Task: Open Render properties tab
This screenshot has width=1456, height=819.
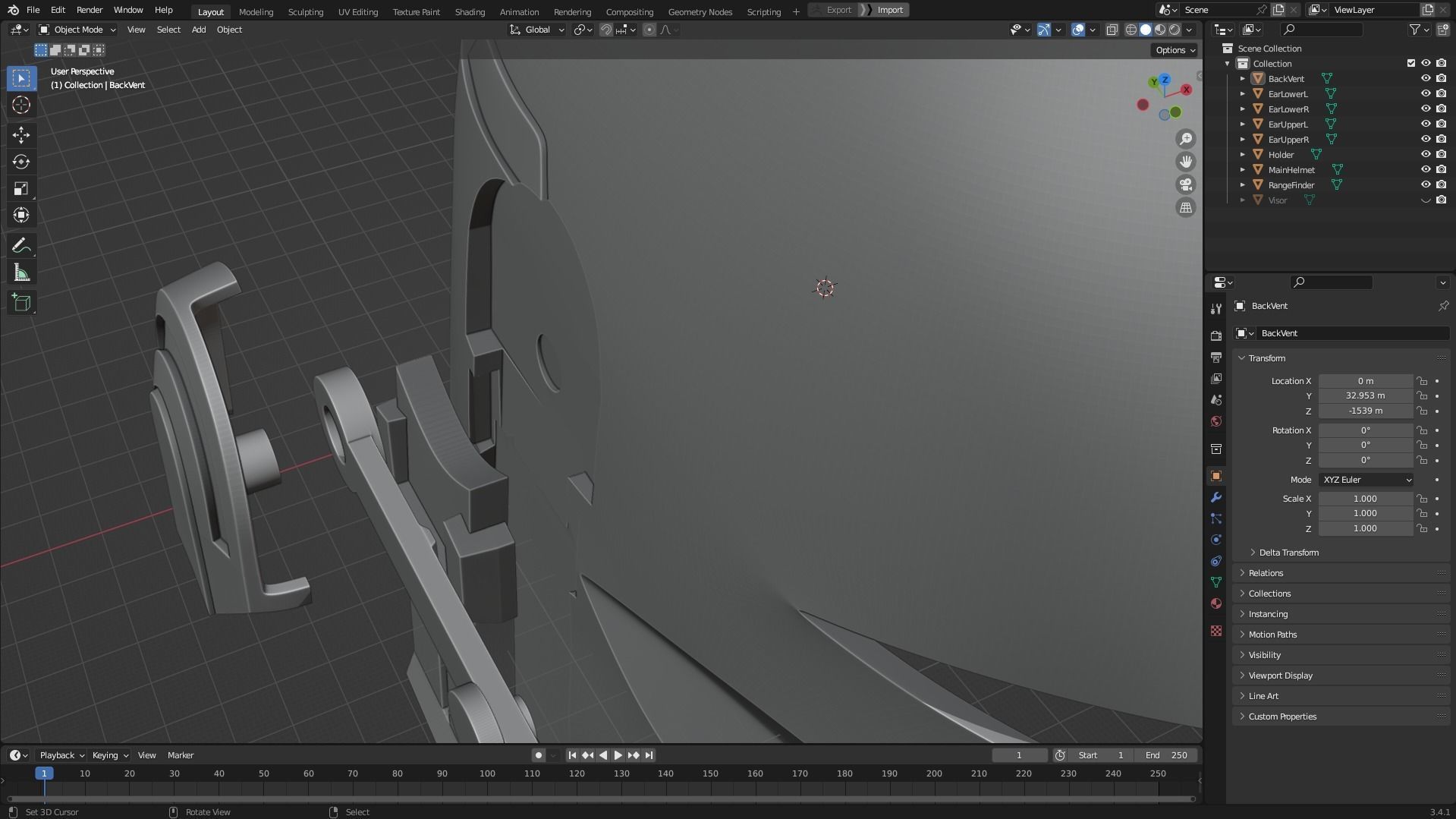Action: 1216,335
